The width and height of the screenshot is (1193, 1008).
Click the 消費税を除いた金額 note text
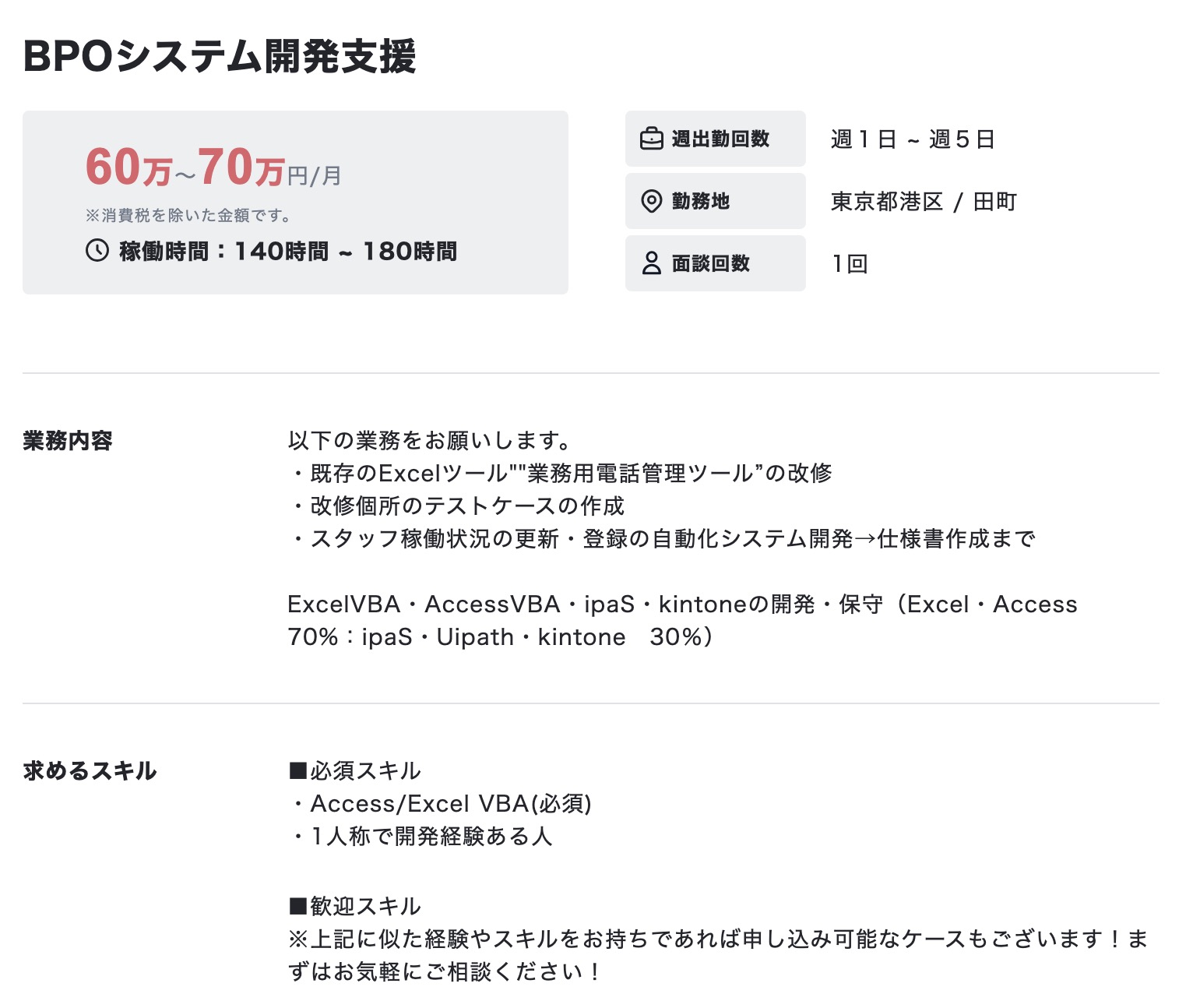pyautogui.click(x=188, y=216)
